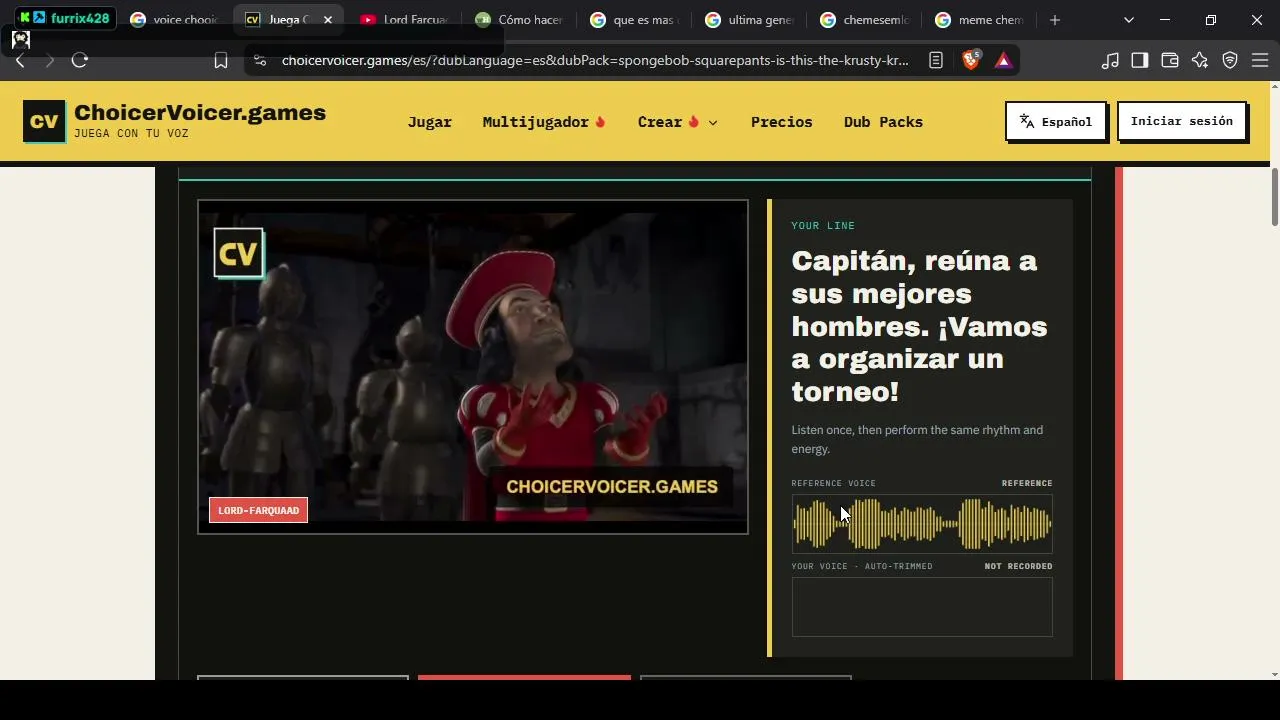Open the Precios nav link
The width and height of the screenshot is (1280, 720).
pos(782,122)
